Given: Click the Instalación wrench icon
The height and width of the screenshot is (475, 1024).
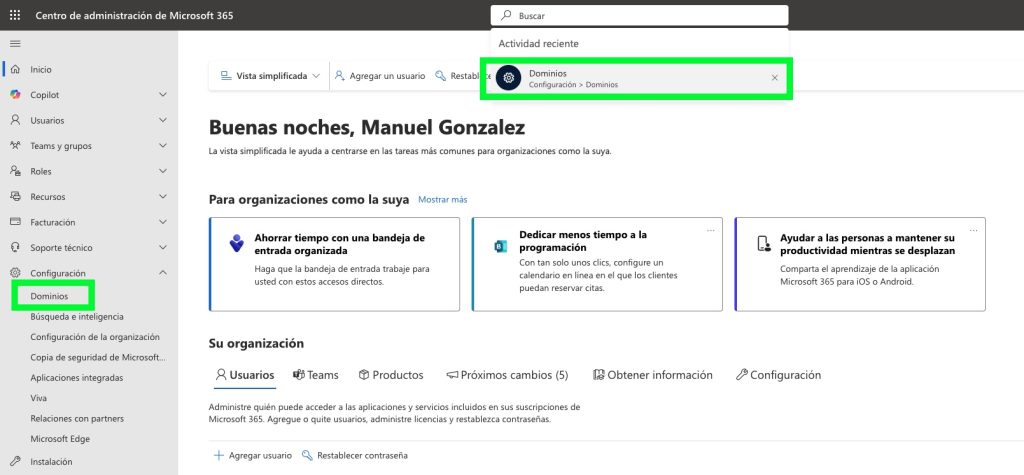Looking at the screenshot, I should [15, 463].
